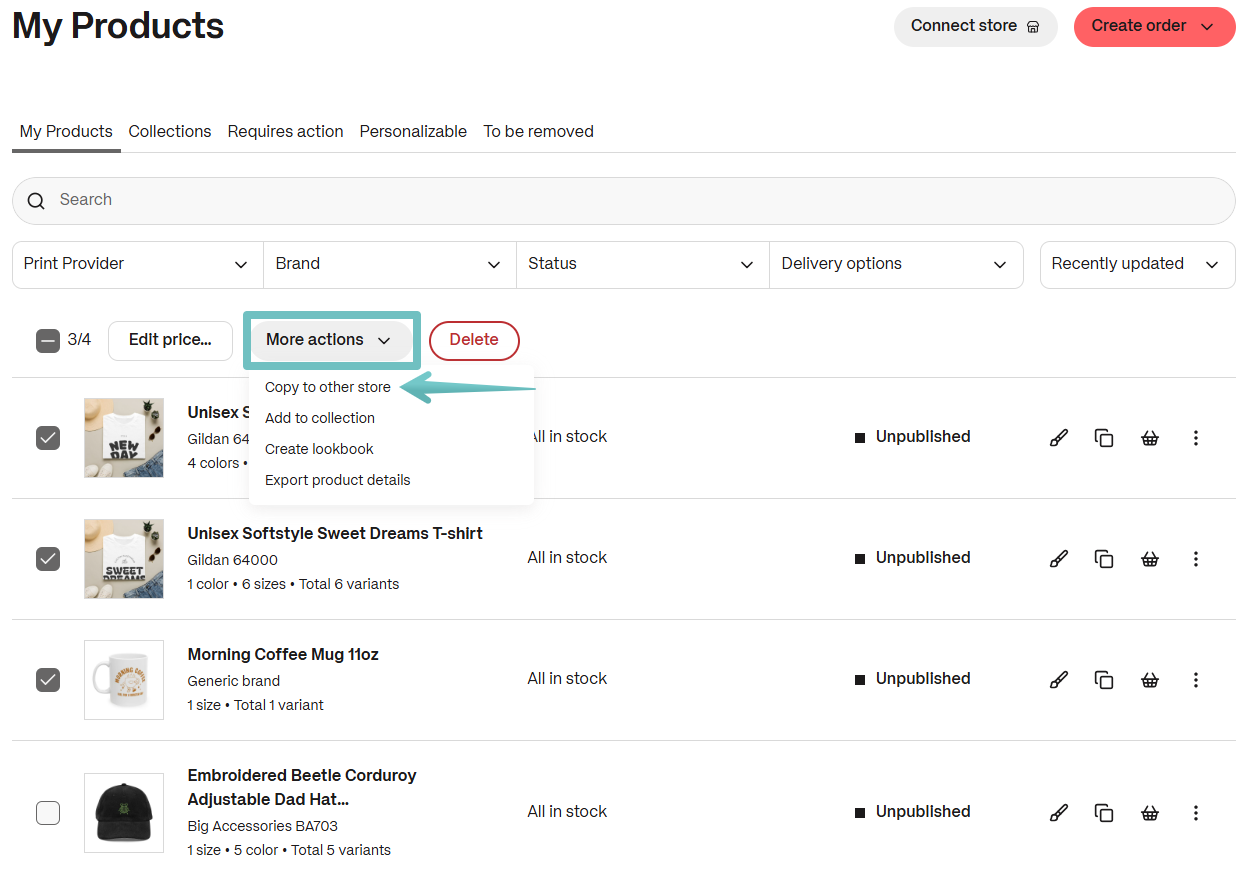Click the search magnifier icon
1242x873 pixels.
tap(36, 201)
